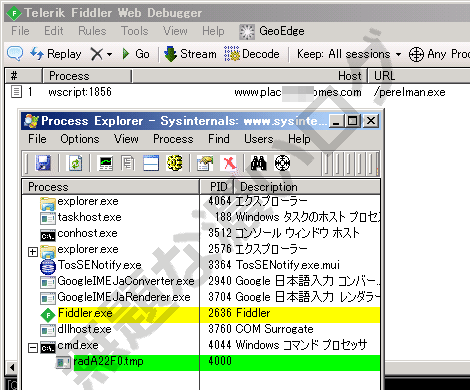The image size is (470, 390).
Task: Sort by PID column in Process Explorer
Action: pyautogui.click(x=217, y=187)
